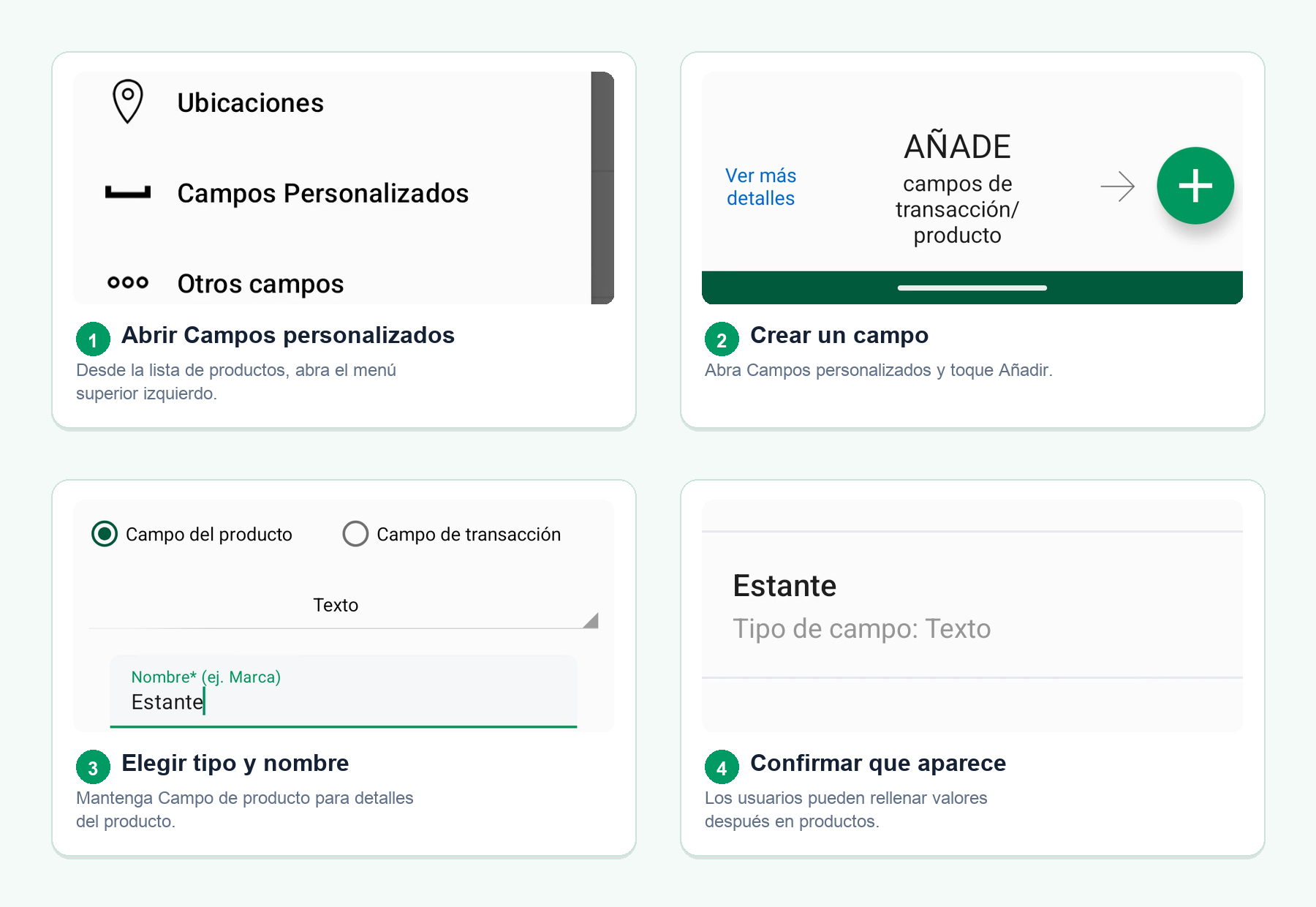Click the 'Elegir tipo y nombre' heading

tap(235, 763)
